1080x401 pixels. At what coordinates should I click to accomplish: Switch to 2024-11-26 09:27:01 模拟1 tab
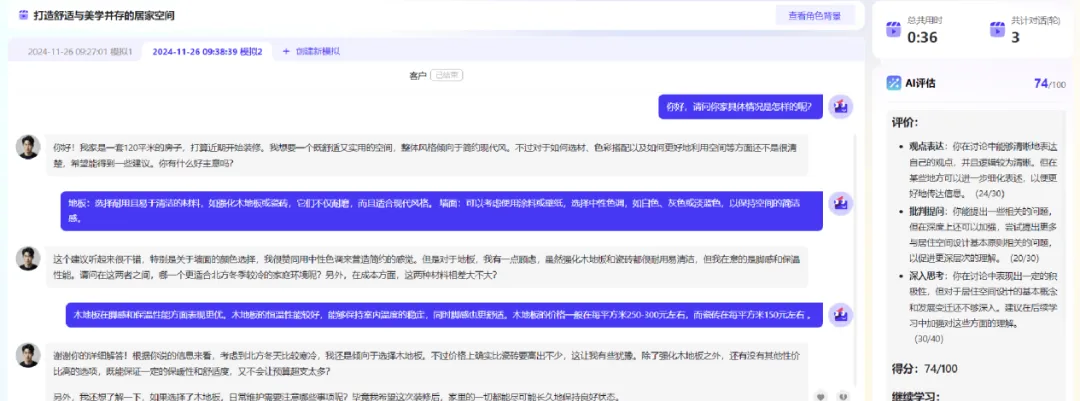point(80,51)
